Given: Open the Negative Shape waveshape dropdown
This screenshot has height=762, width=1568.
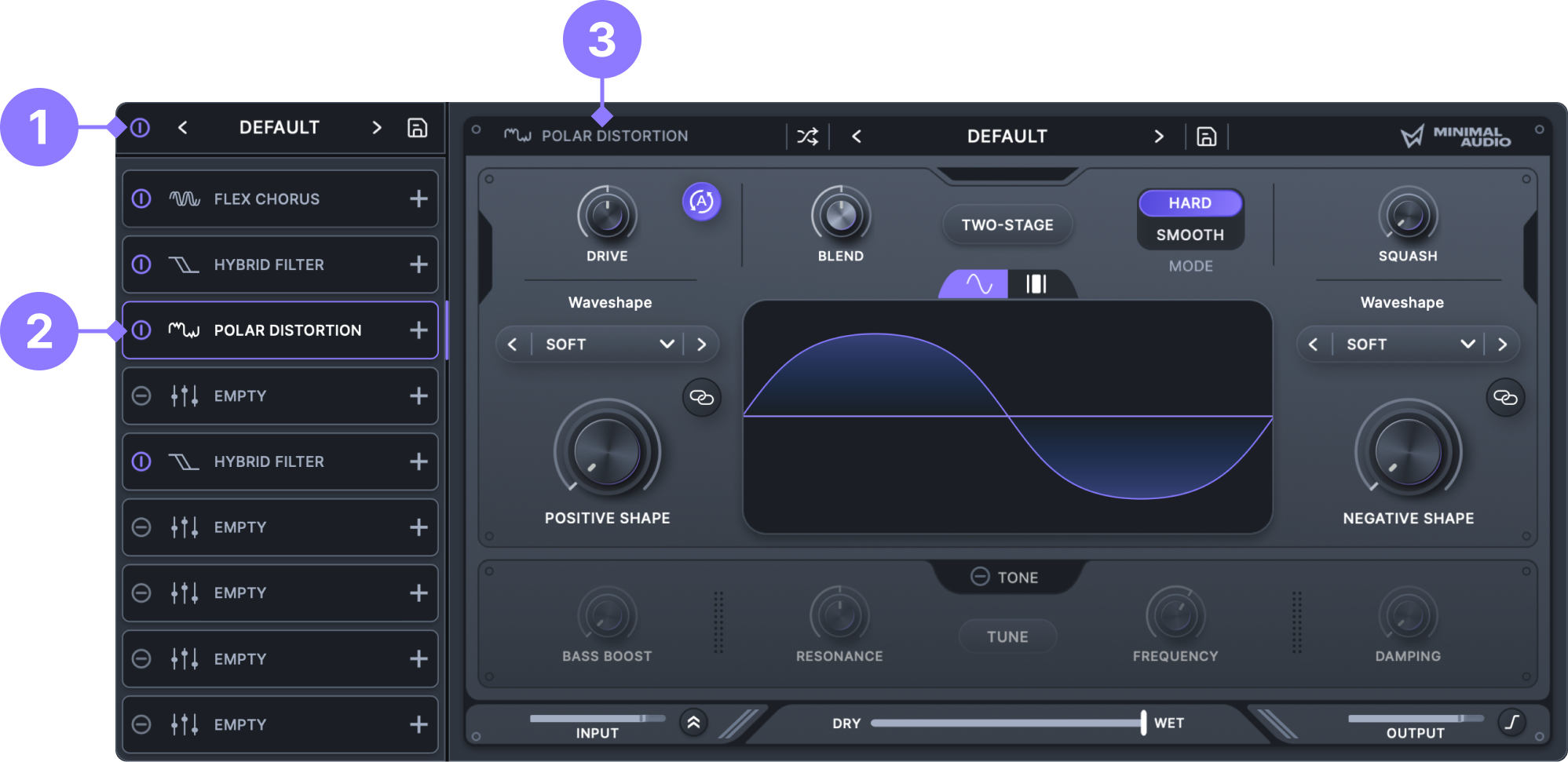Looking at the screenshot, I should tap(1408, 344).
